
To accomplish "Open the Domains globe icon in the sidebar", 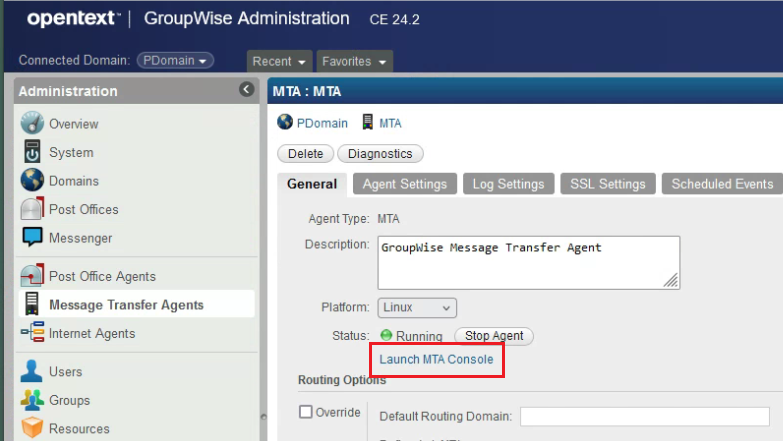I will [32, 180].
